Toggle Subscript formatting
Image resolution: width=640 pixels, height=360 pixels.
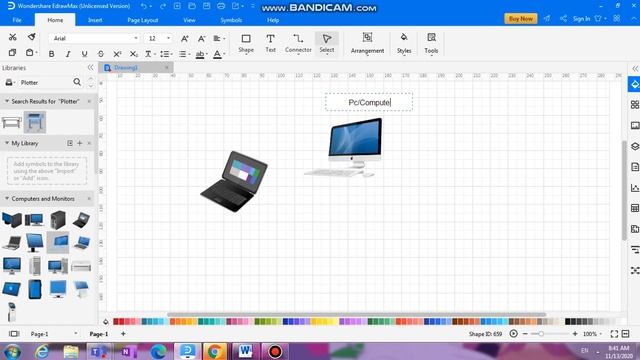[x=133, y=54]
